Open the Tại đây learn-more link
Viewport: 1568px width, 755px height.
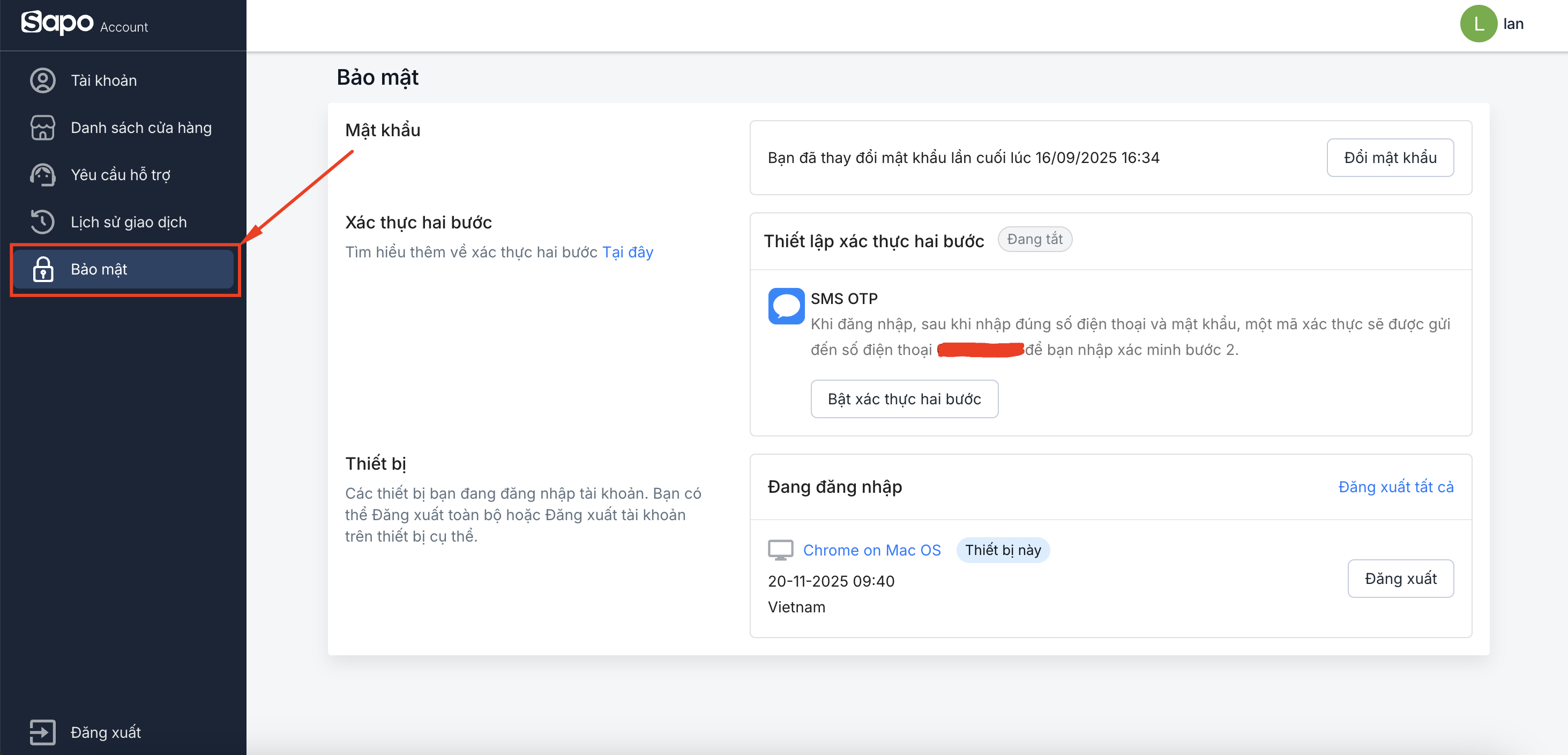tap(628, 252)
